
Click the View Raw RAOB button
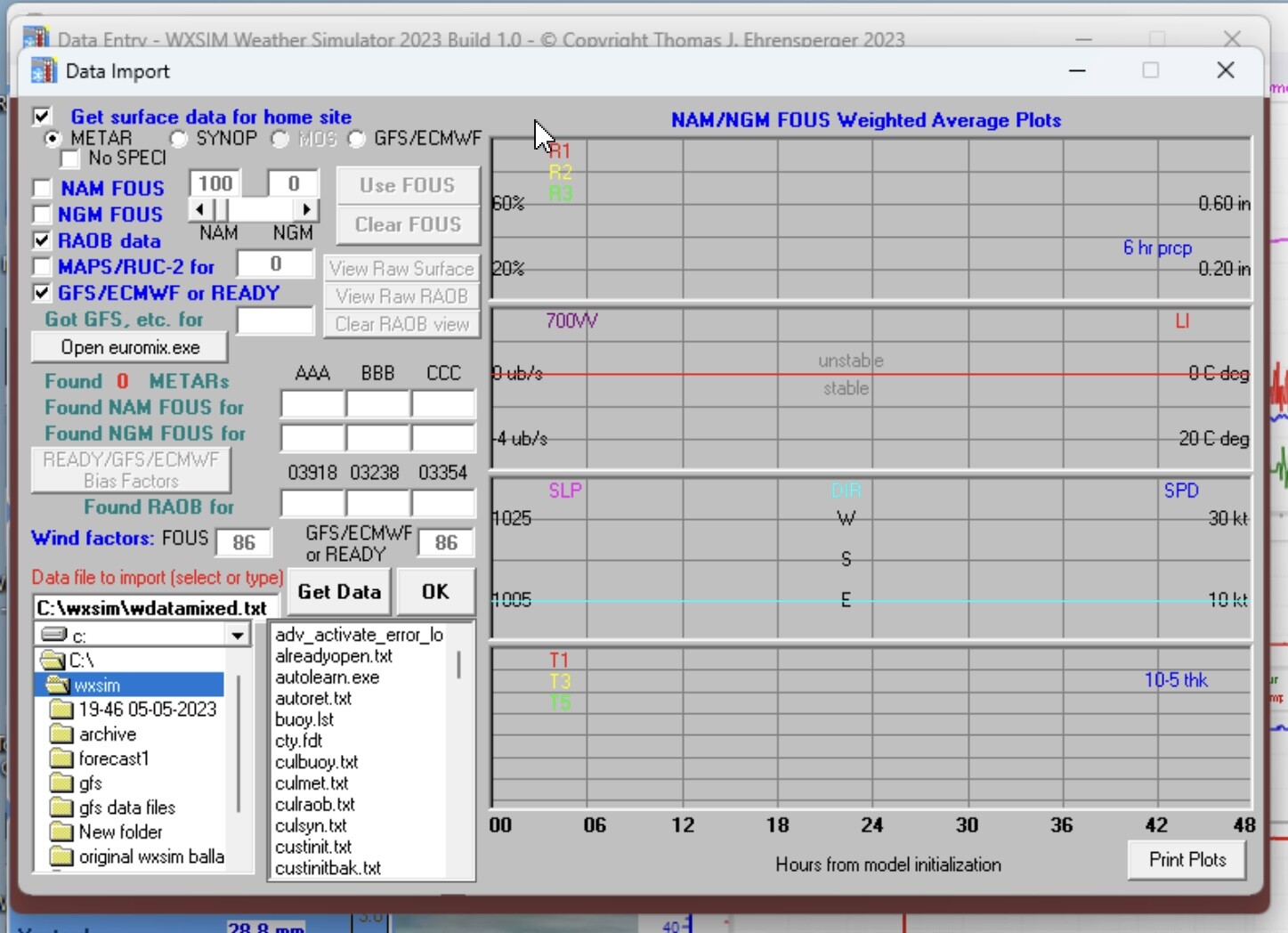coord(401,296)
